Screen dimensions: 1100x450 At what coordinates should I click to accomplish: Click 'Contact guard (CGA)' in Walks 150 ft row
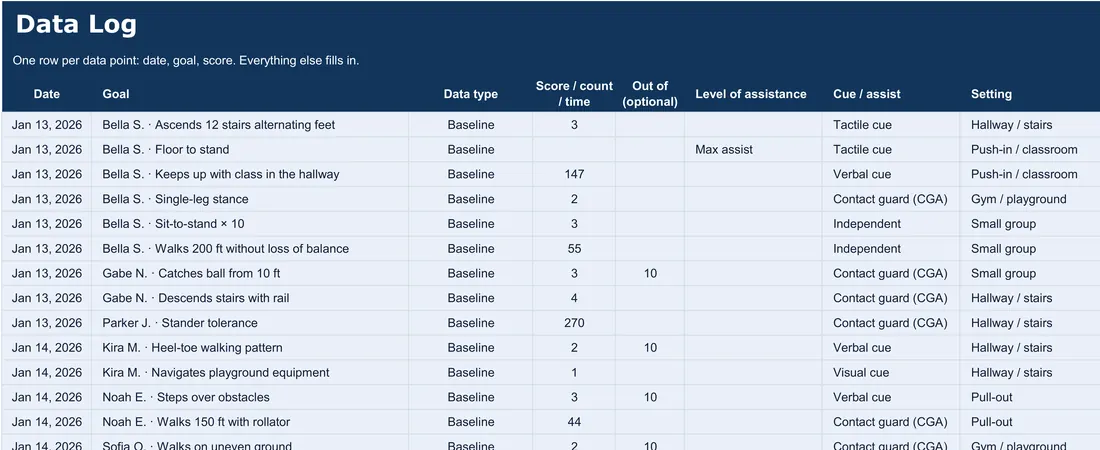pyautogui.click(x=890, y=422)
